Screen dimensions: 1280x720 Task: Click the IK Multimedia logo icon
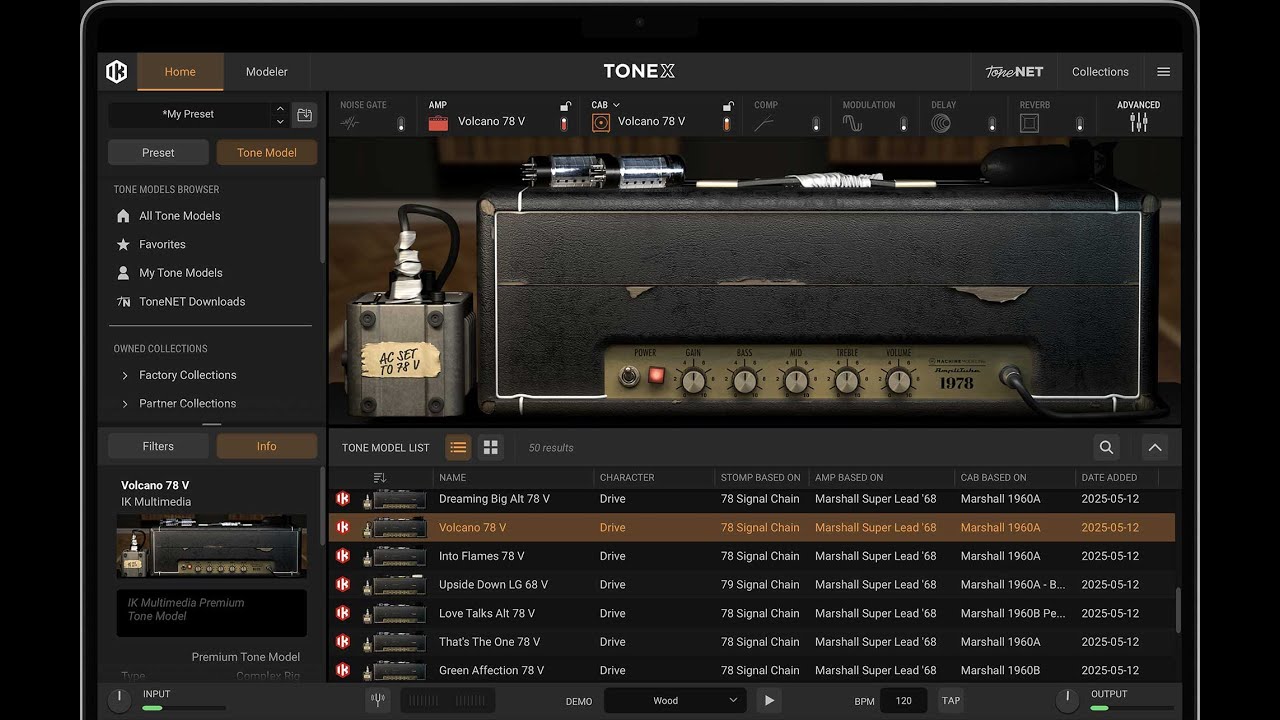[117, 72]
